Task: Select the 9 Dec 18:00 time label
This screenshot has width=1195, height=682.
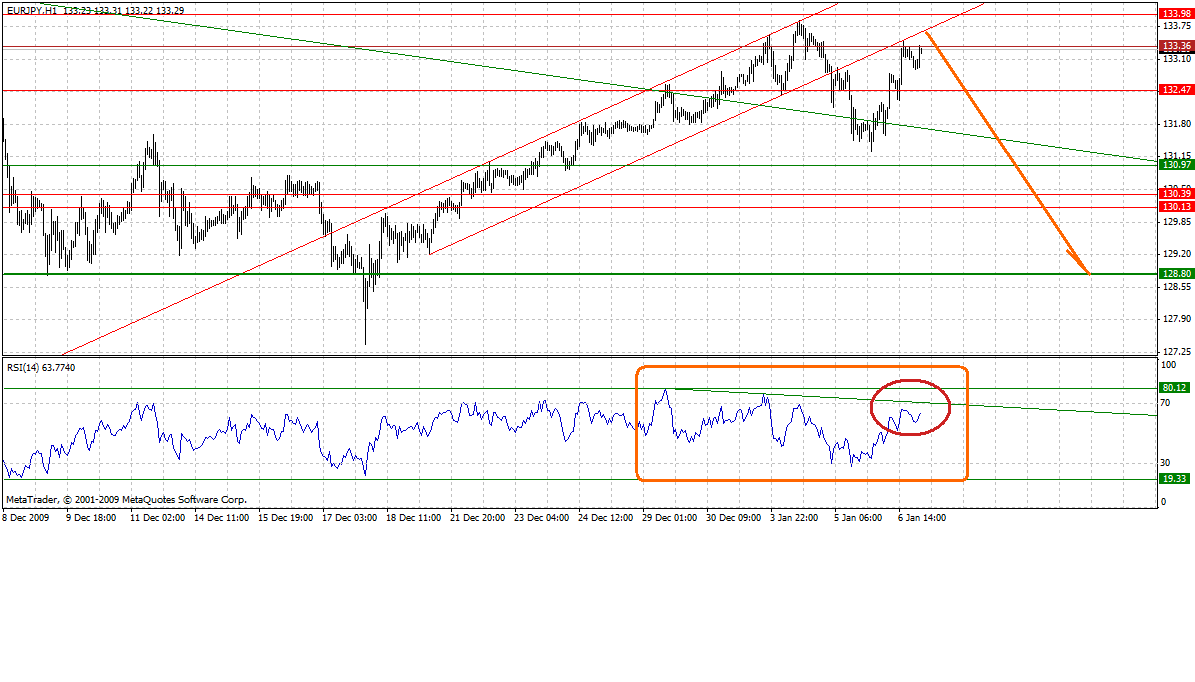Action: 91,517
